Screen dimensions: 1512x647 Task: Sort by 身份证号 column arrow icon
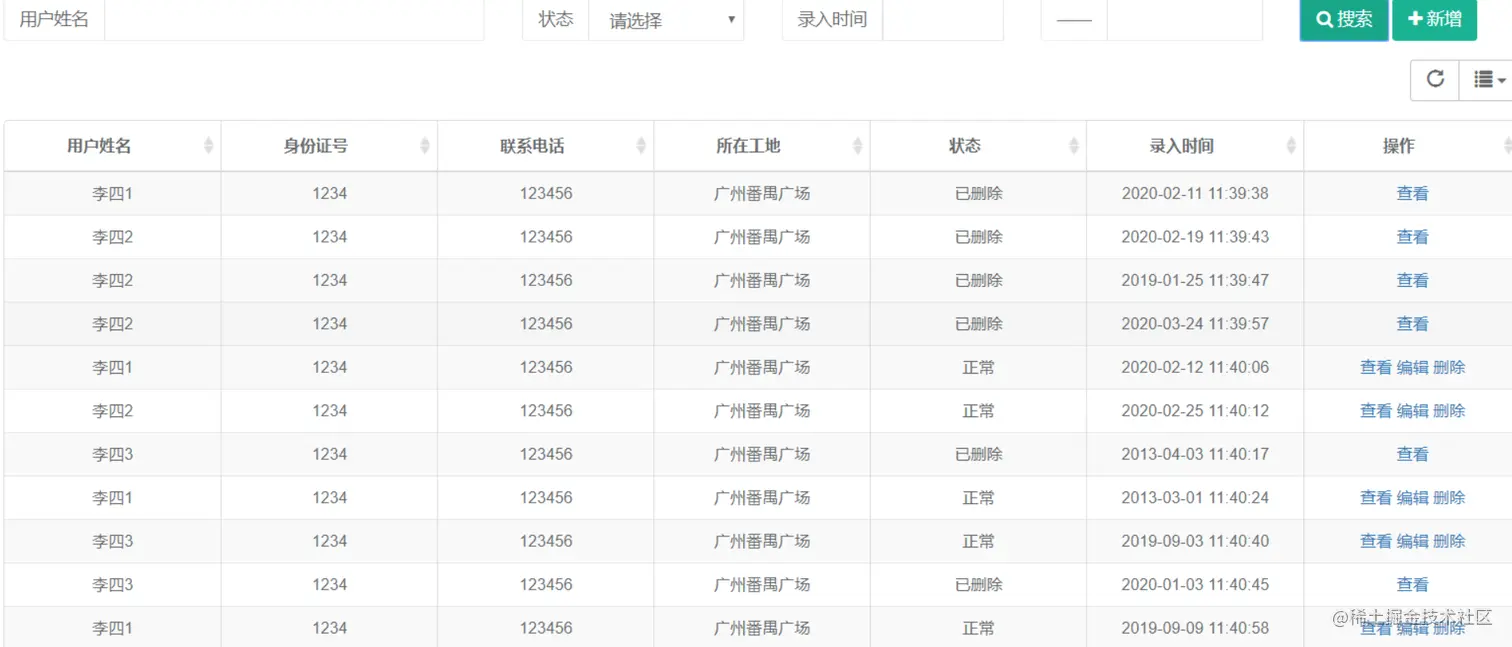coord(424,146)
